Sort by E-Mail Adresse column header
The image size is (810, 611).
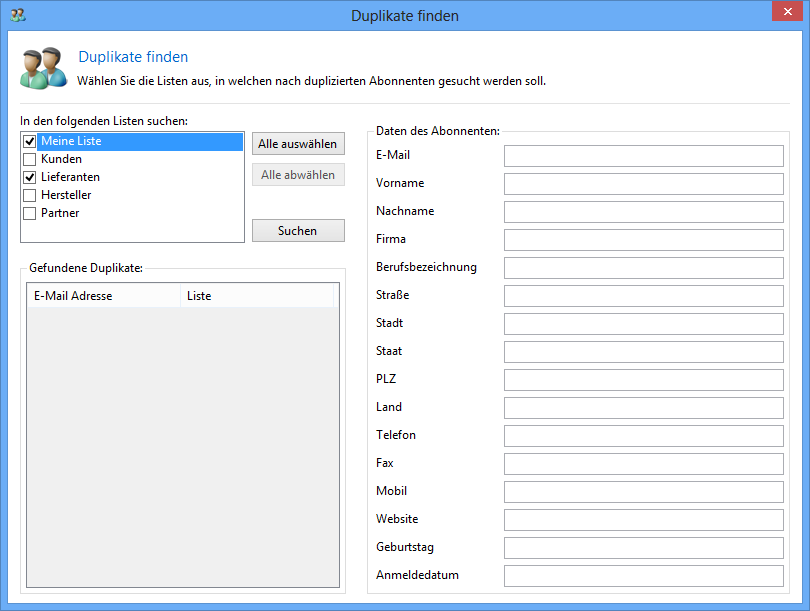tap(103, 296)
